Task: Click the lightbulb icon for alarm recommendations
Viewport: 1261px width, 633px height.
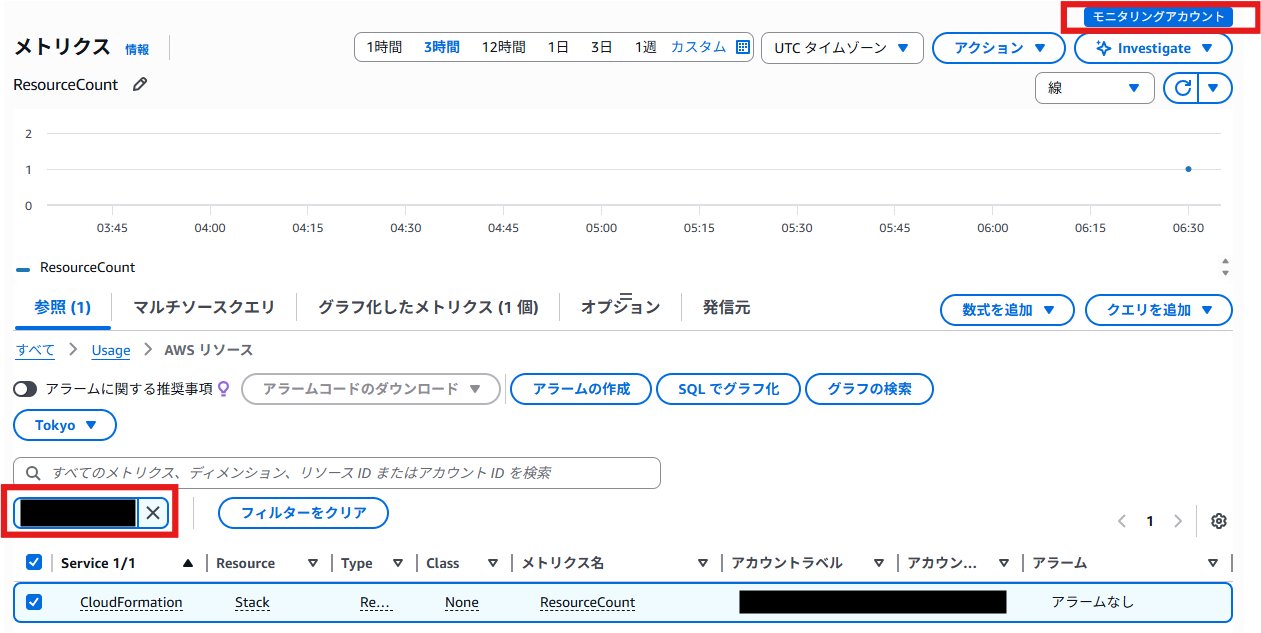Action: (x=224, y=389)
